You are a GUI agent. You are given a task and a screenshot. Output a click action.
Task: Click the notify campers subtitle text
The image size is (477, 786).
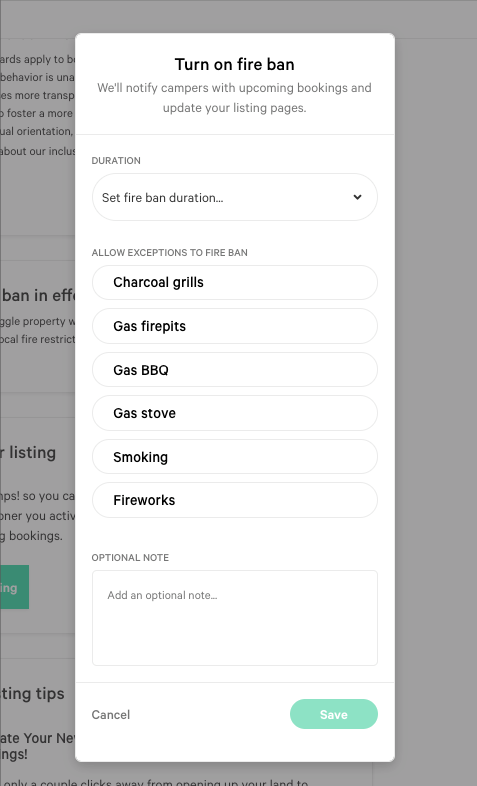click(x=234, y=98)
